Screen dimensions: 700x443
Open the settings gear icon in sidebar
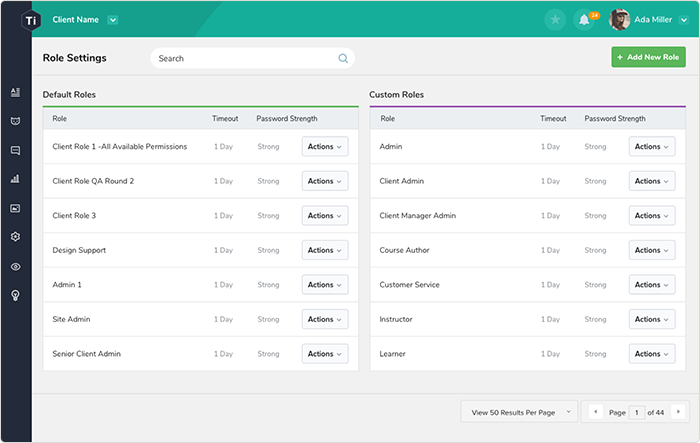(15, 237)
